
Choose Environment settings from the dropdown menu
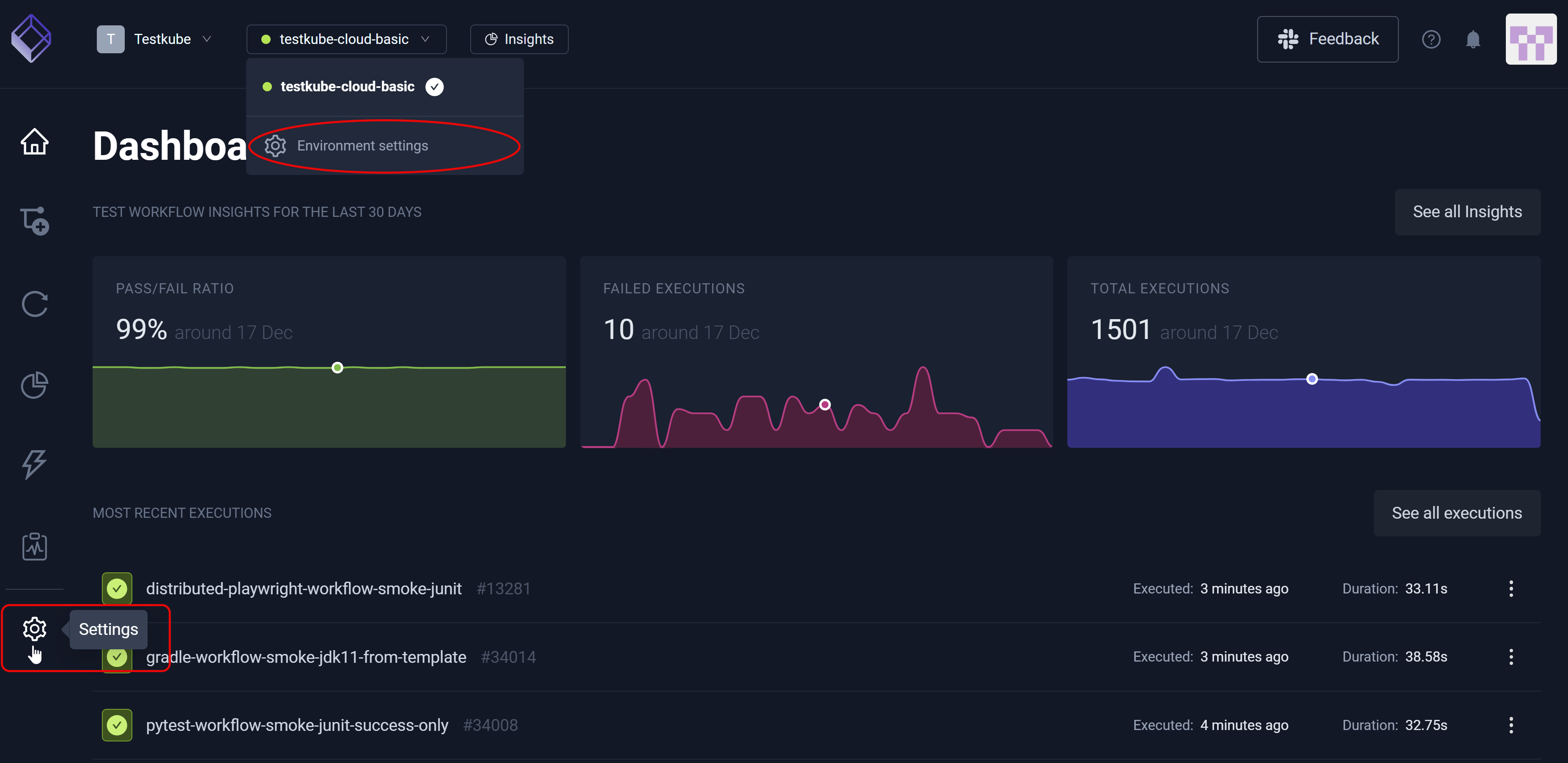click(x=362, y=146)
